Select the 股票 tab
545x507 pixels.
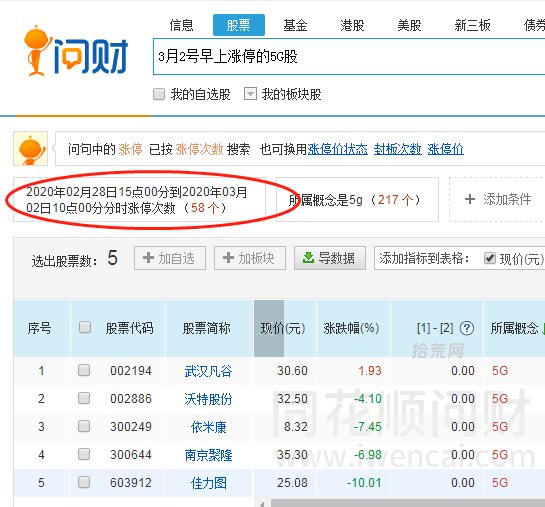point(239,25)
